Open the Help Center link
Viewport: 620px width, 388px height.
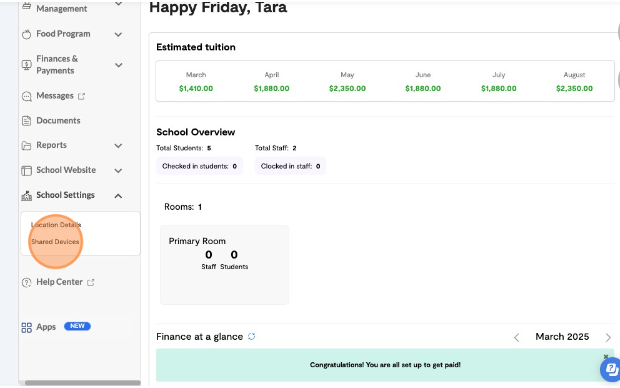click(59, 282)
